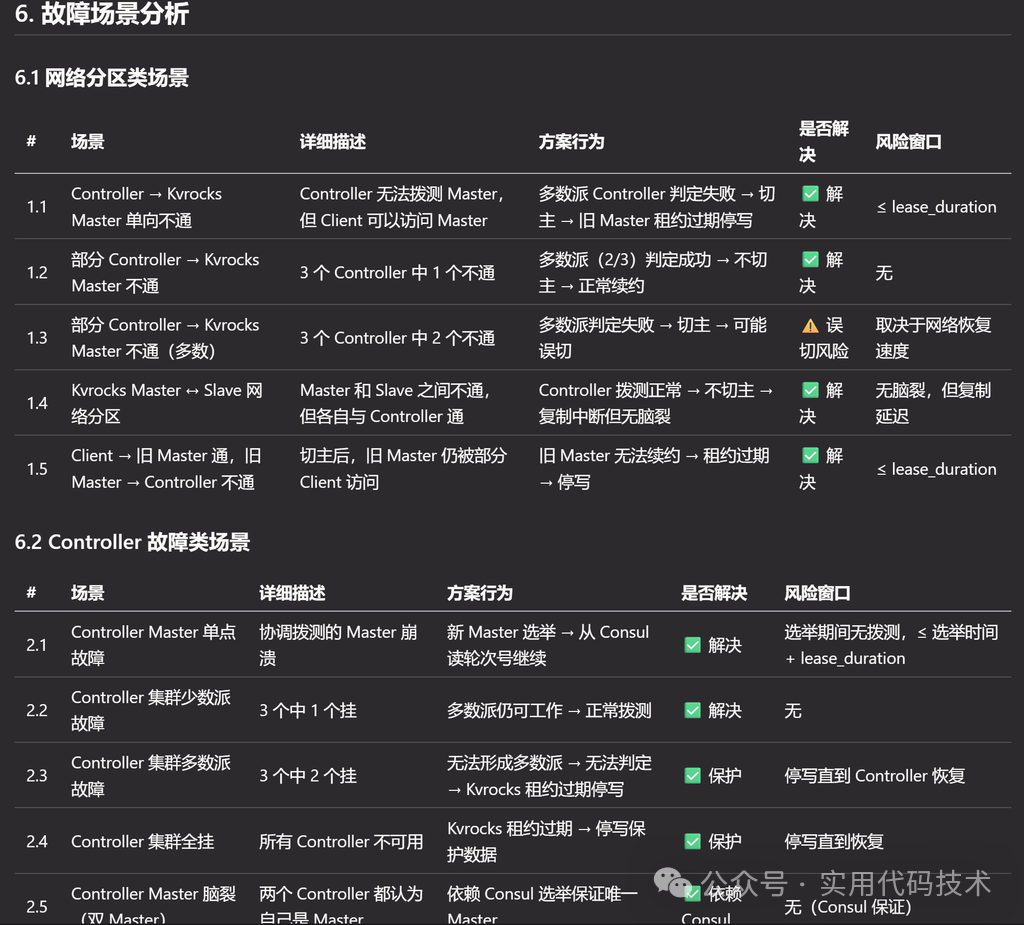
Task: Click the 保护 checkmark icon in row 2.3
Action: coord(691,775)
